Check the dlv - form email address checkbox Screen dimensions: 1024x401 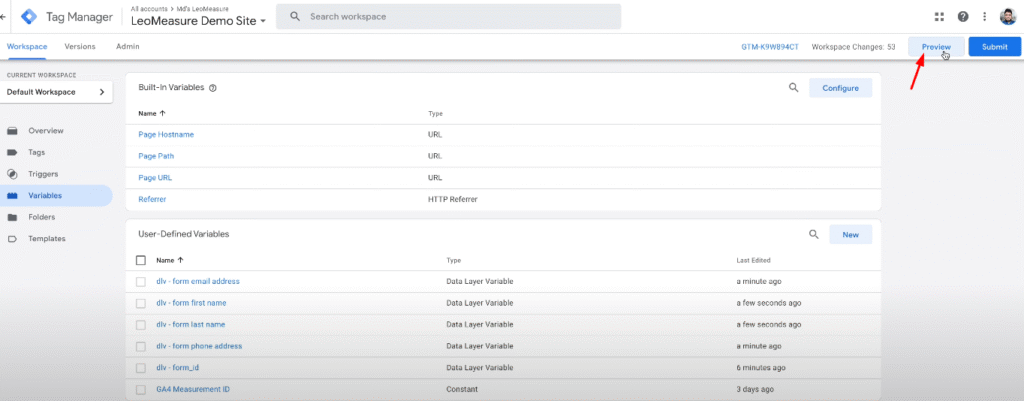click(140, 281)
